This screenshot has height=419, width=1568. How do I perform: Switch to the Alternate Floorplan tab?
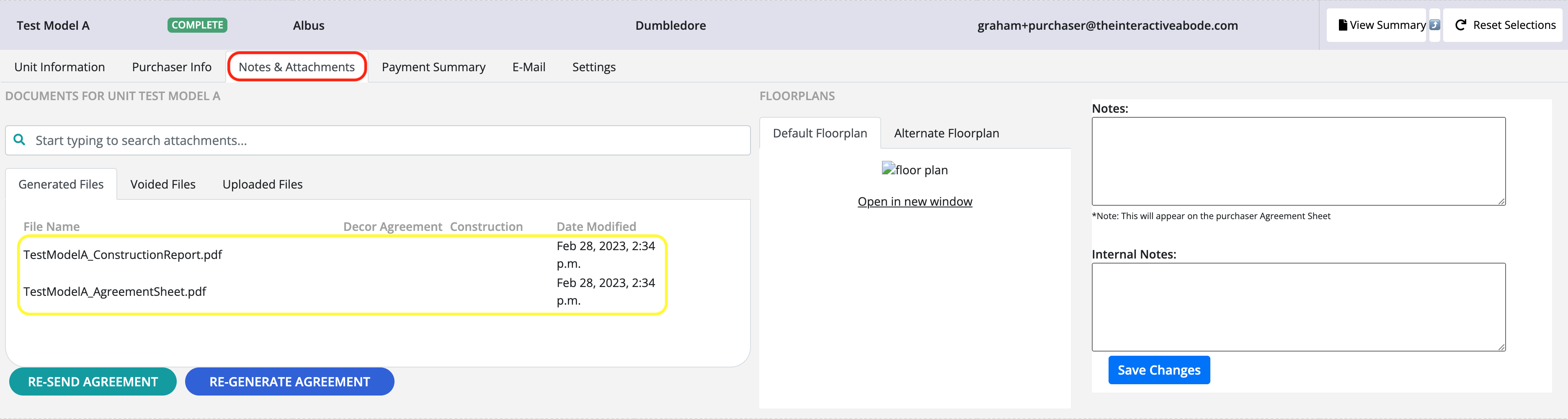click(946, 133)
